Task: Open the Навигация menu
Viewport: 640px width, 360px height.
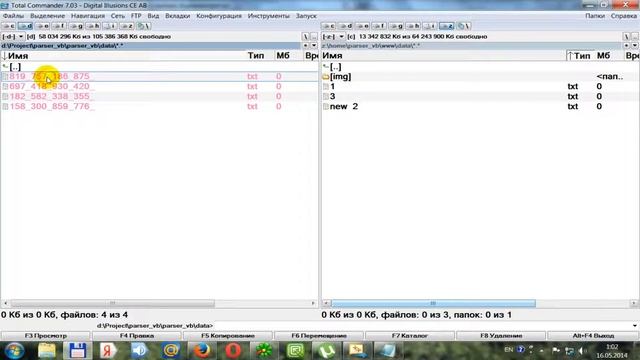Action: click(x=88, y=16)
